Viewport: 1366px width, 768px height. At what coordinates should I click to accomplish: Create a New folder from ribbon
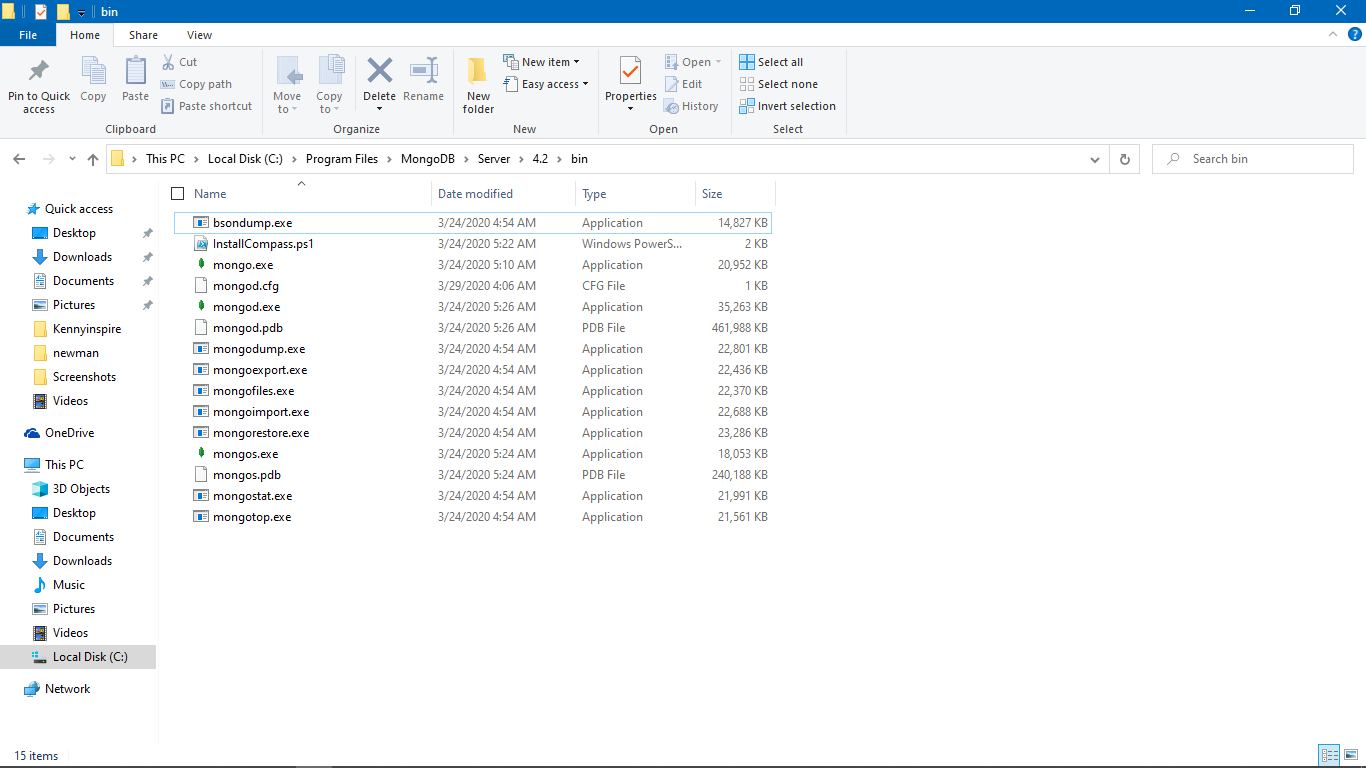click(478, 84)
